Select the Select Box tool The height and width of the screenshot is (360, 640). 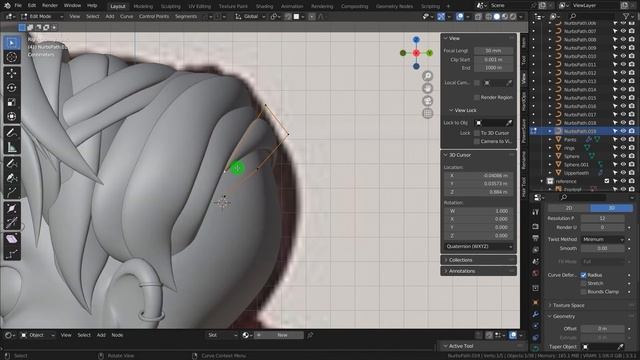coord(12,43)
